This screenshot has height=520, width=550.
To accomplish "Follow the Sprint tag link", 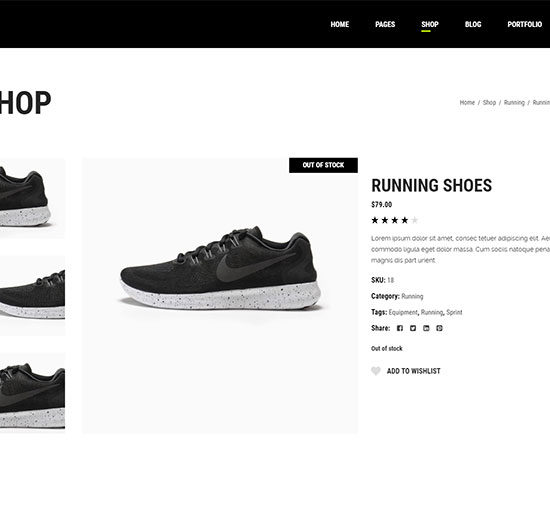I will (x=454, y=312).
